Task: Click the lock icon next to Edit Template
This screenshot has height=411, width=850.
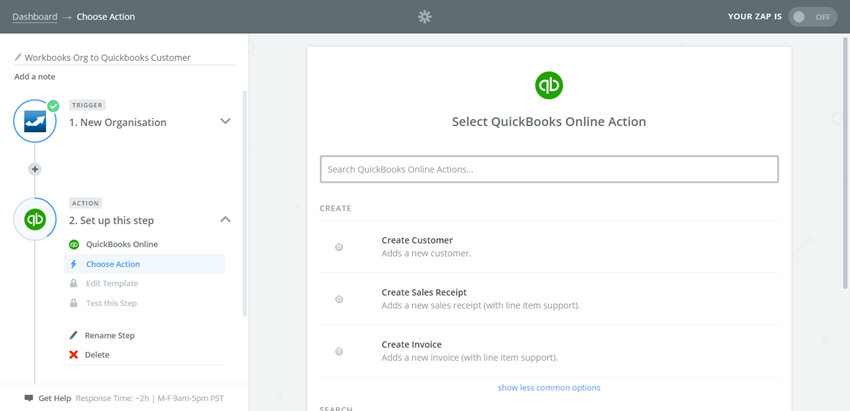Action: 73,284
